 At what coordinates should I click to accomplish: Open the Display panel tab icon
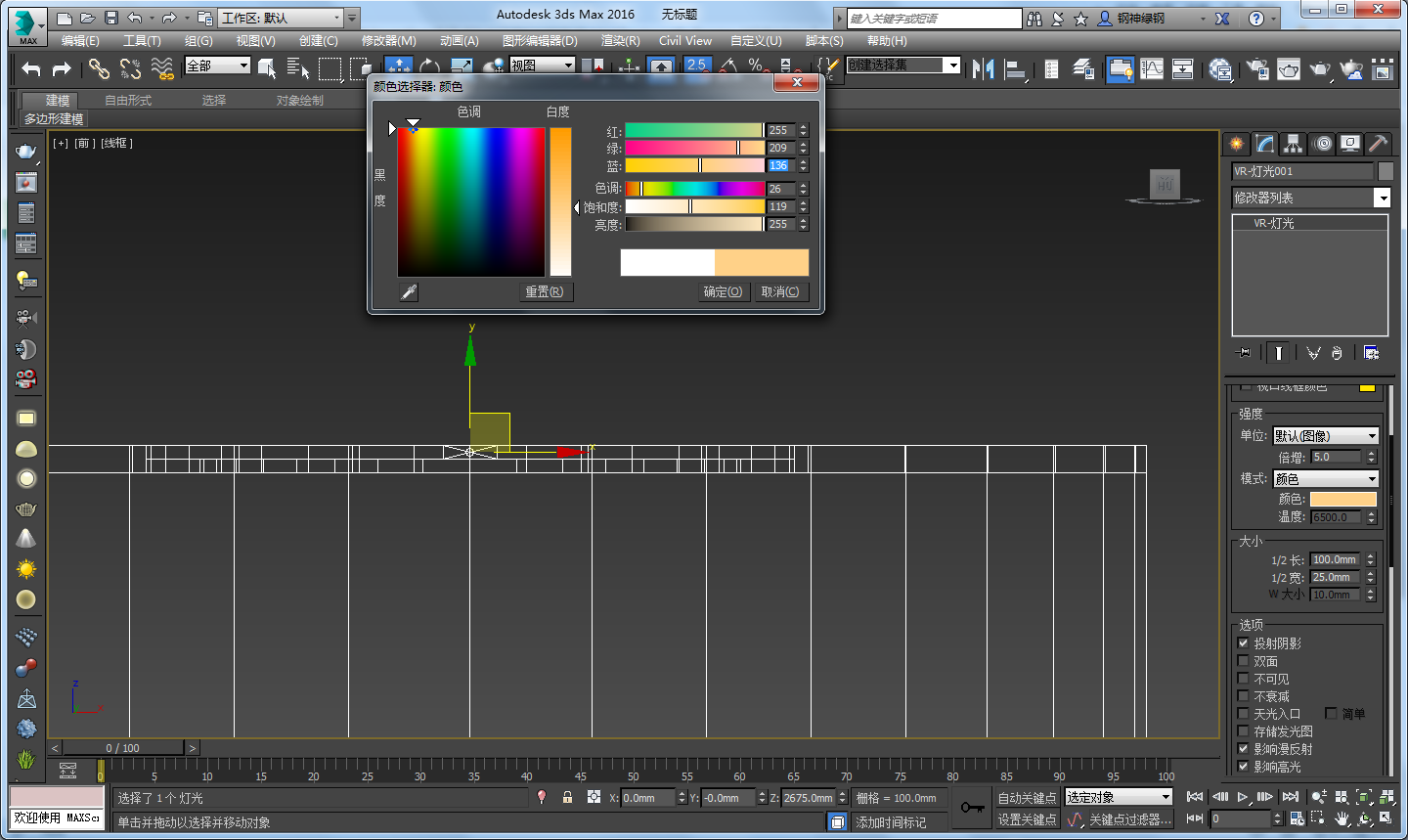point(1350,144)
